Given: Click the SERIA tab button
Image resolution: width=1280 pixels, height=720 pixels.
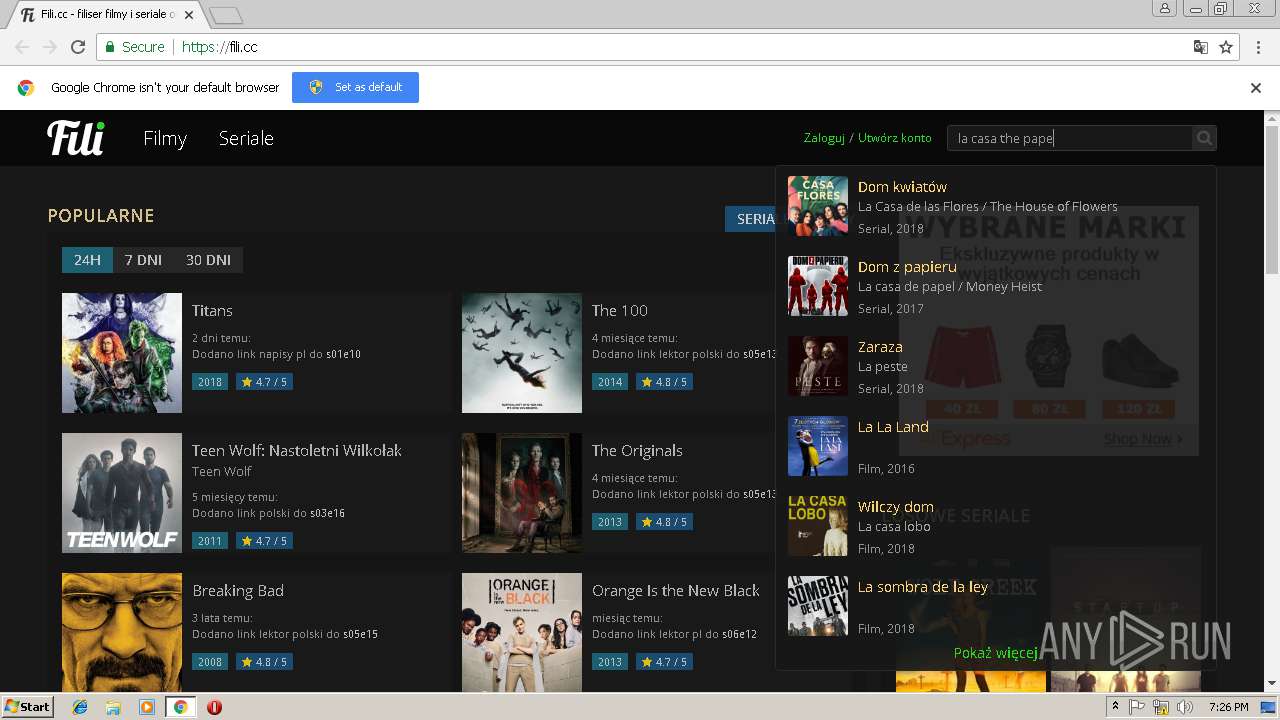Looking at the screenshot, I should (751, 219).
